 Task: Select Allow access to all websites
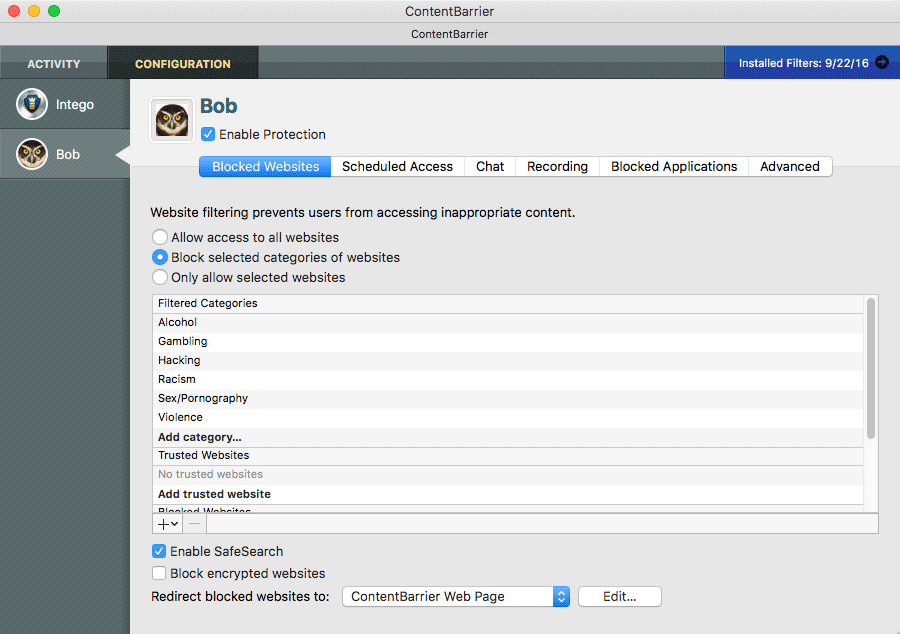click(x=160, y=237)
